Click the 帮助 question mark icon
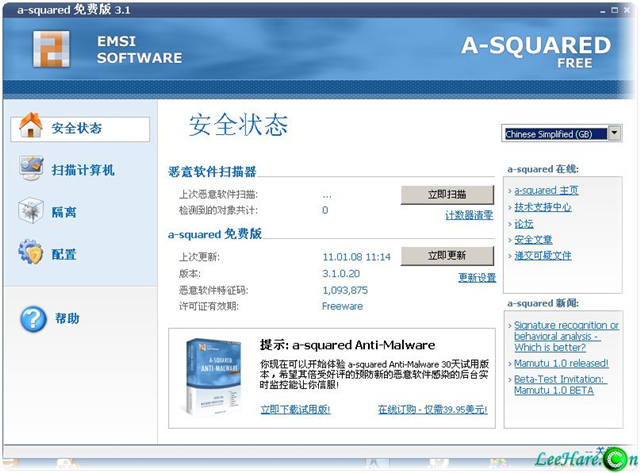 33,319
